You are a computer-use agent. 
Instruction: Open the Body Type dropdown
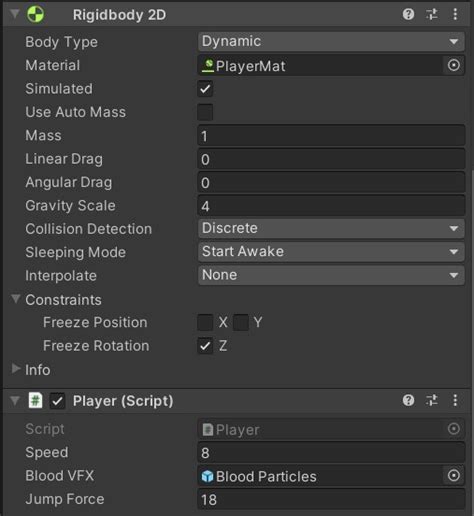(x=331, y=42)
